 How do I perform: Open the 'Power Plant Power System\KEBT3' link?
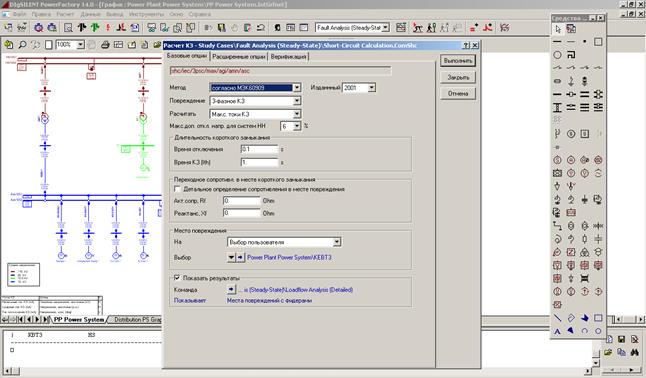[x=289, y=257]
